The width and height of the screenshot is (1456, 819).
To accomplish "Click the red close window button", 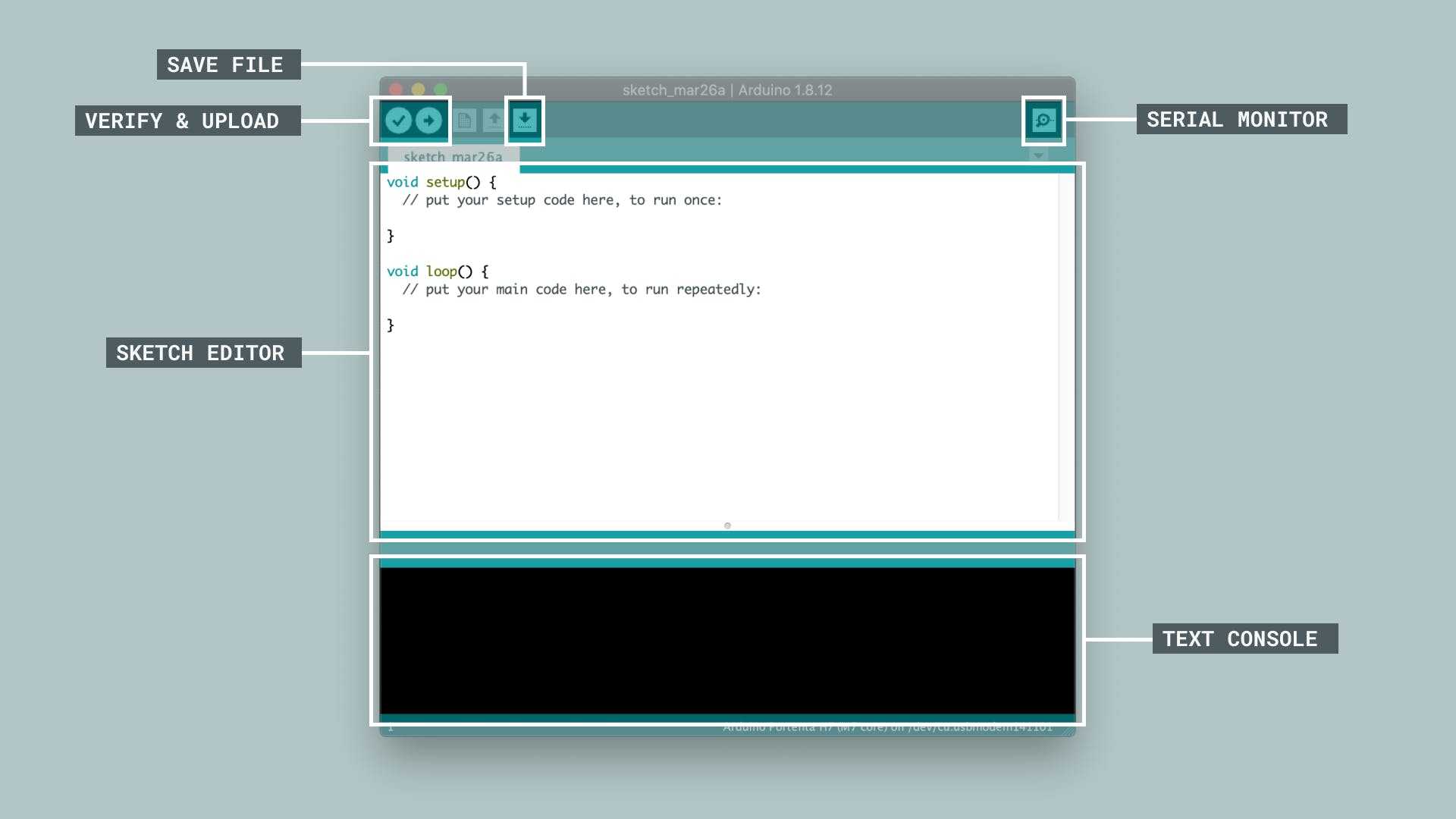I will click(x=396, y=89).
